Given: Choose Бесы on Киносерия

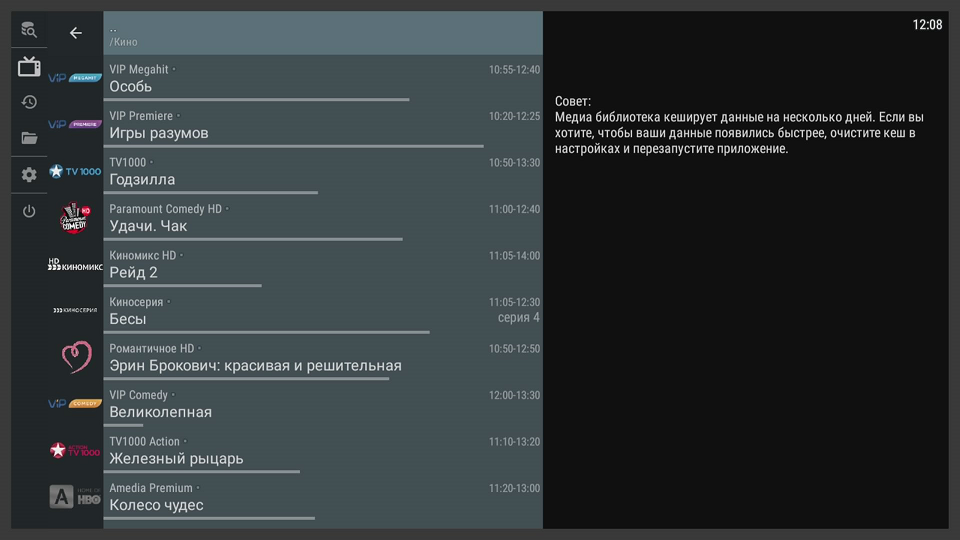Looking at the screenshot, I should click(x=323, y=311).
